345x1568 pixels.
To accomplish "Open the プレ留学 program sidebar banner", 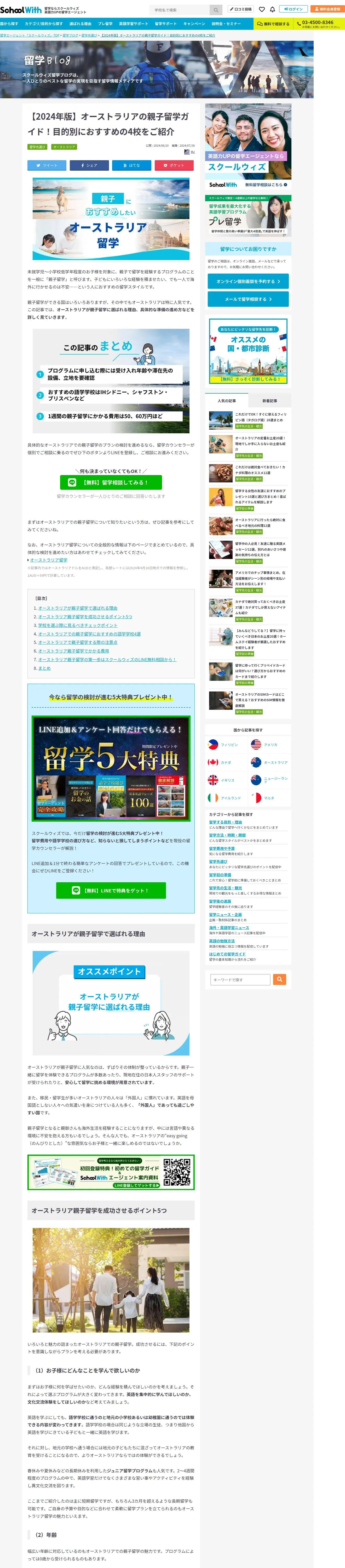I will [x=248, y=216].
